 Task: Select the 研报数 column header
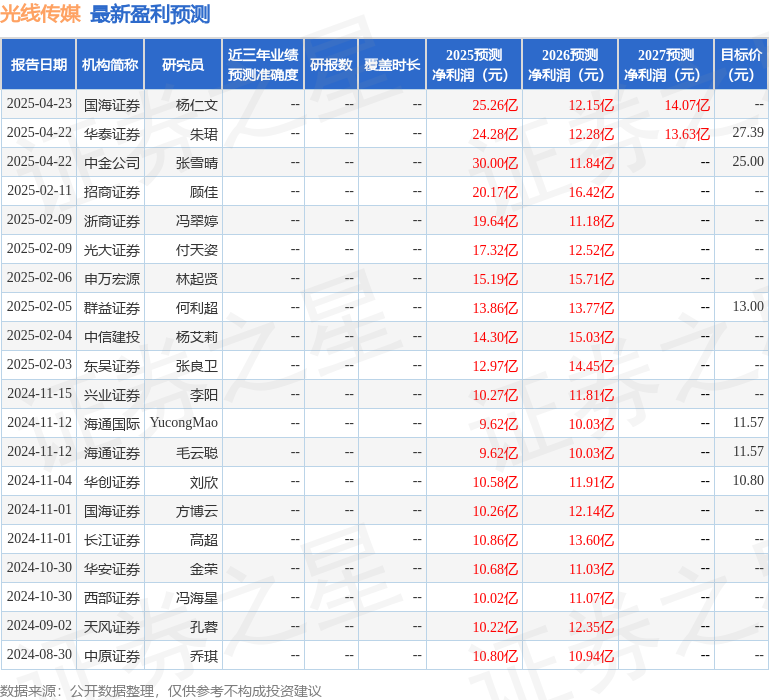331,65
